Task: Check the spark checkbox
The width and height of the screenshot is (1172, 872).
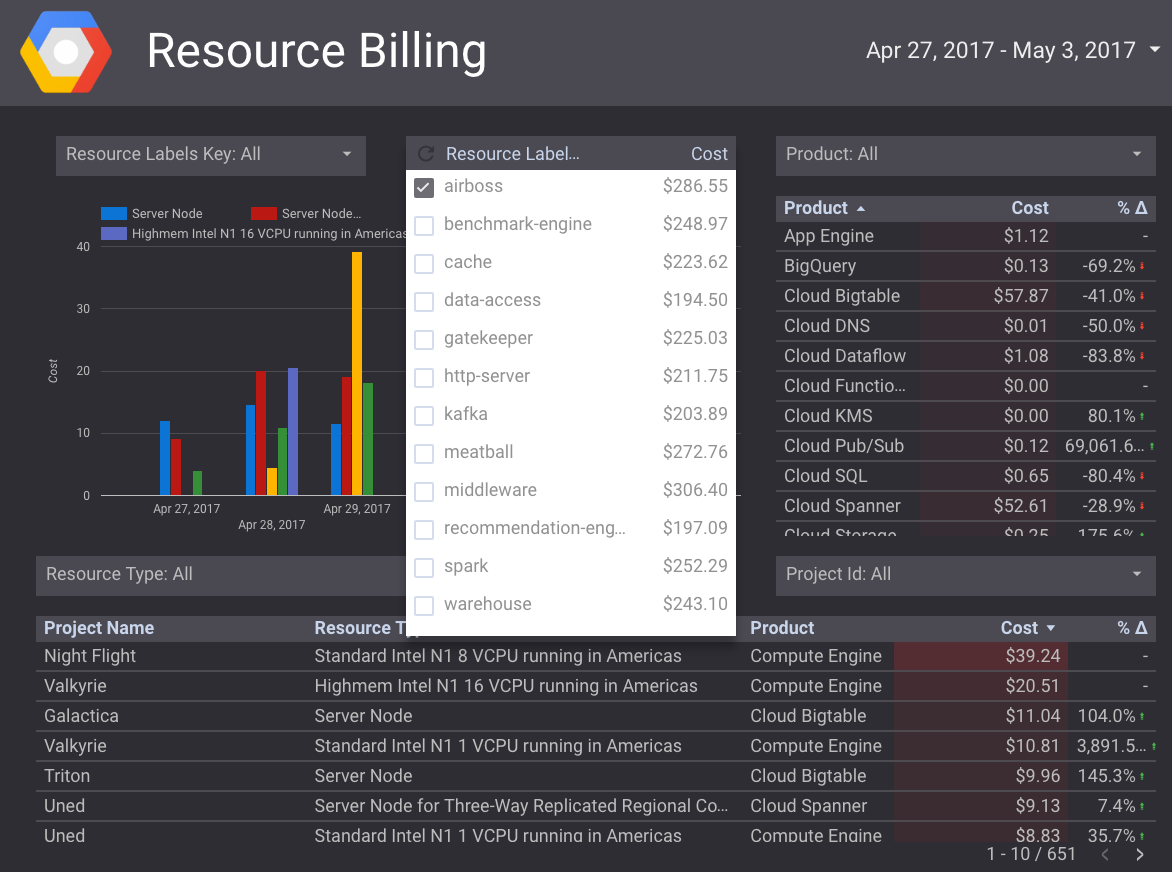Action: tap(424, 568)
